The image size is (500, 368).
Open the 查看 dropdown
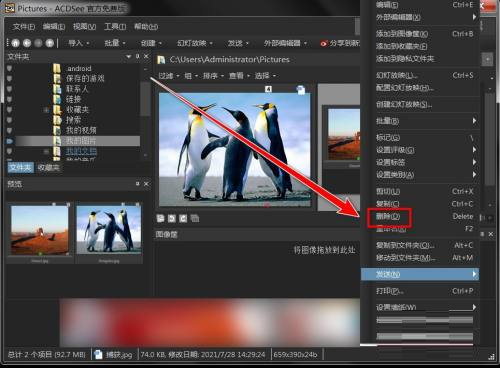[x=239, y=76]
